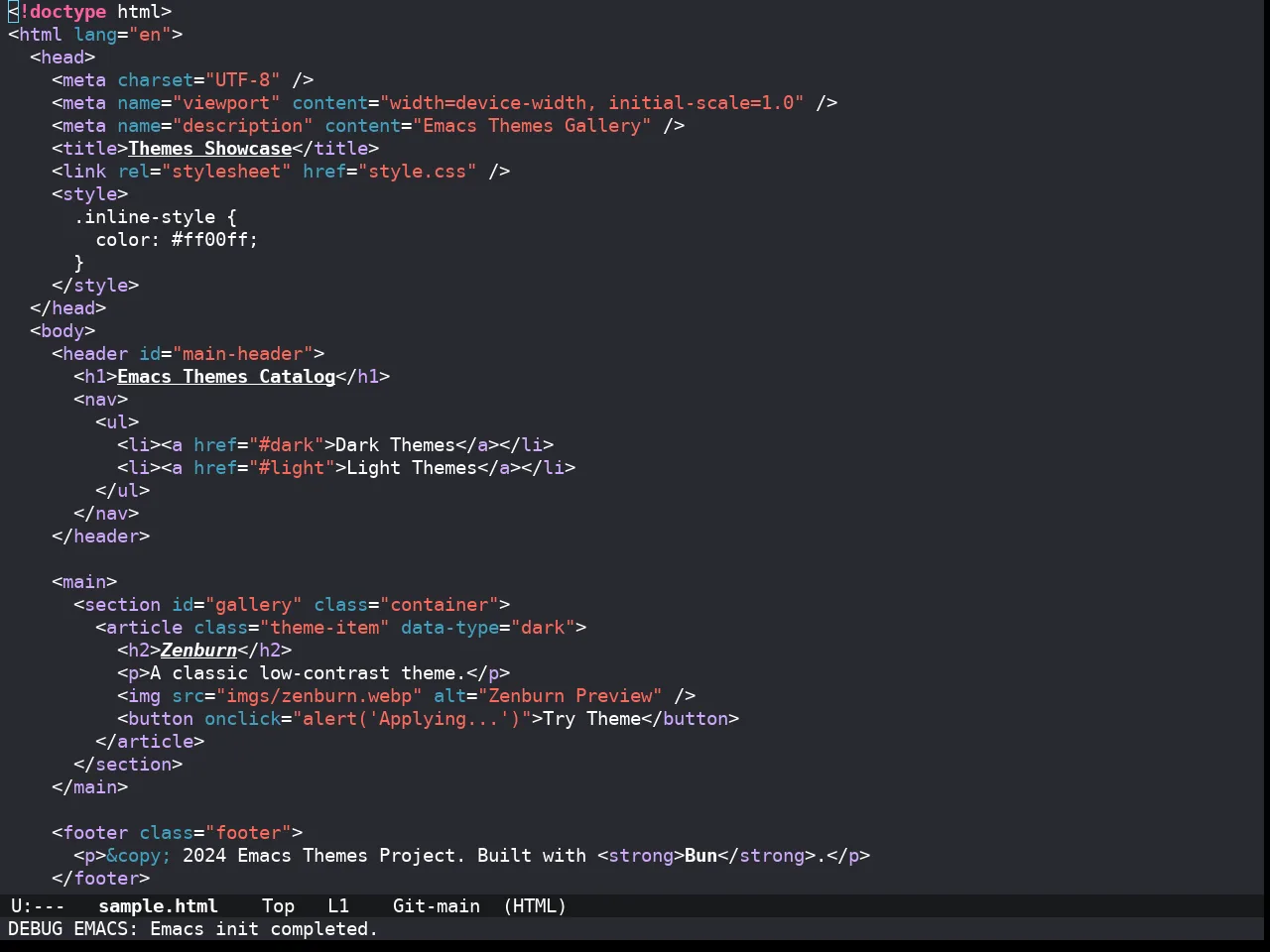1270x952 pixels.
Task: Click the 'main-header' id string
Action: pos(243,354)
